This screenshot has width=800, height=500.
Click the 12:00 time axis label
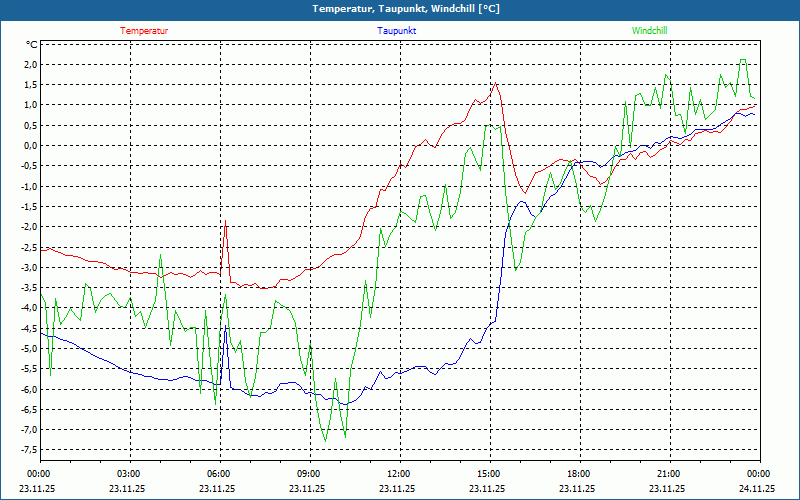[399, 474]
